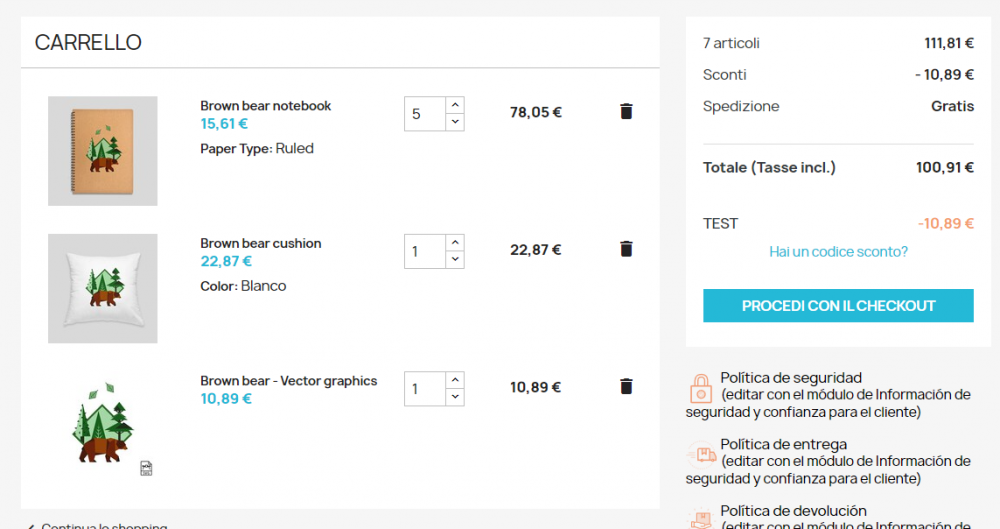The image size is (1000, 529).
Task: Decrease Brown bear cushion quantity
Action: pyautogui.click(x=455, y=259)
